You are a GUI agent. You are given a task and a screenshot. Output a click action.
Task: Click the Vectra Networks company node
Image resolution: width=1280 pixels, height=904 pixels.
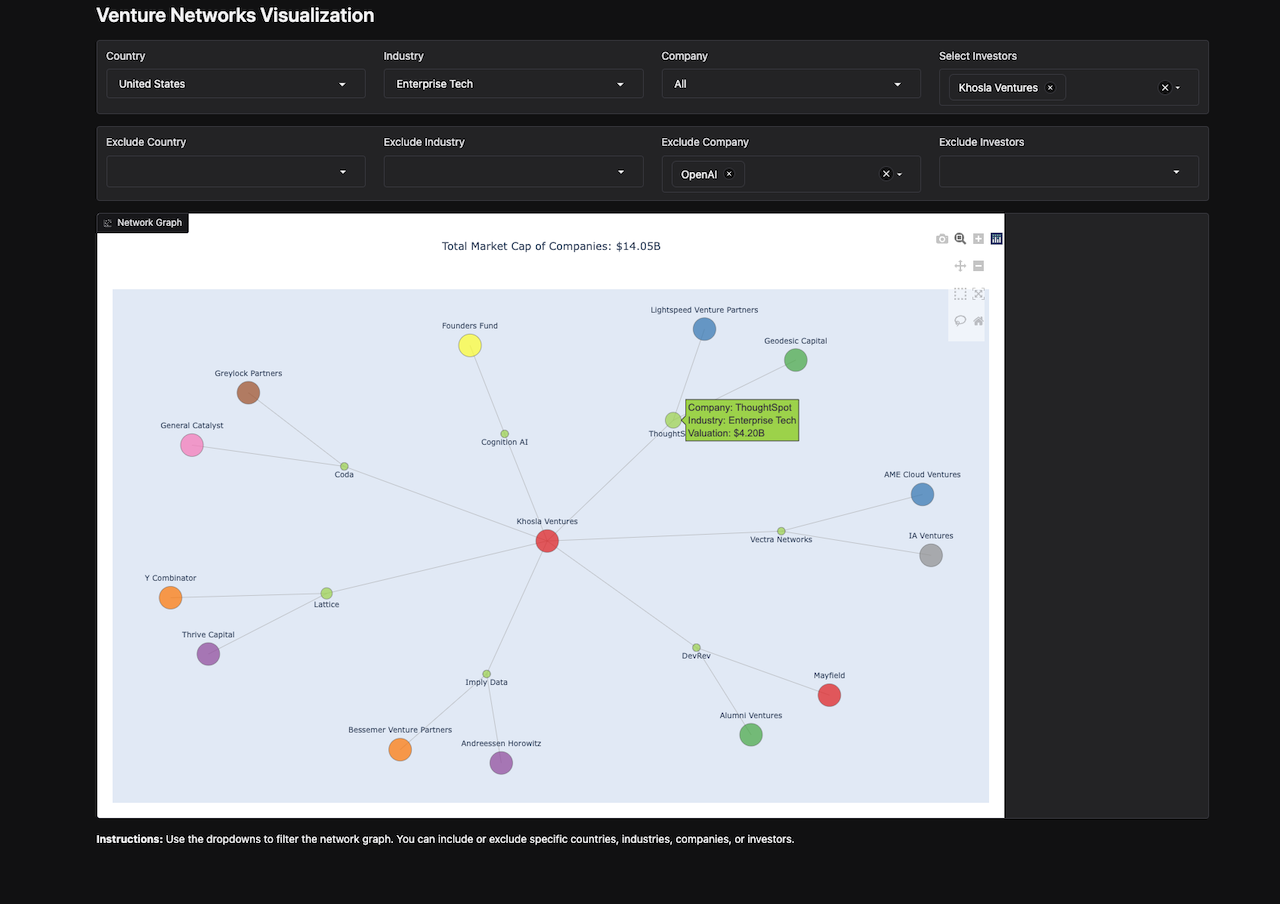click(x=781, y=531)
